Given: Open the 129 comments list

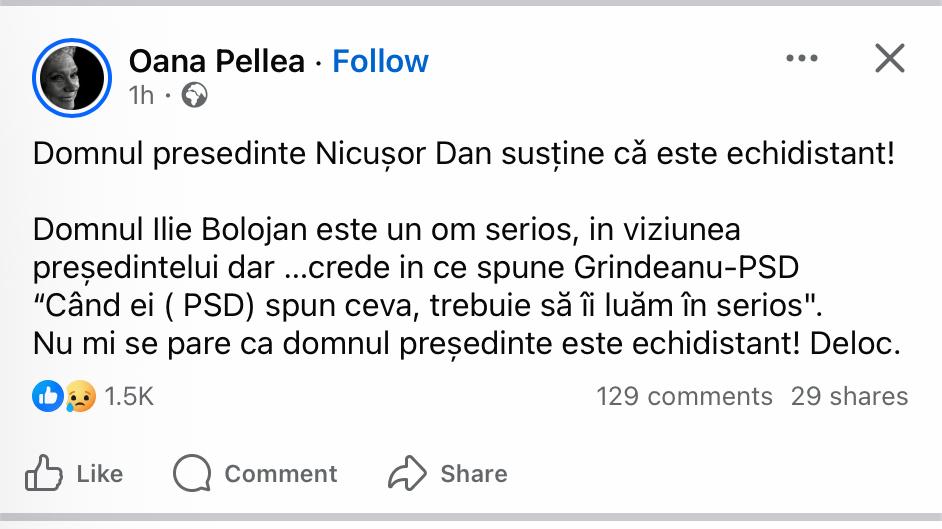Looking at the screenshot, I should [684, 397].
